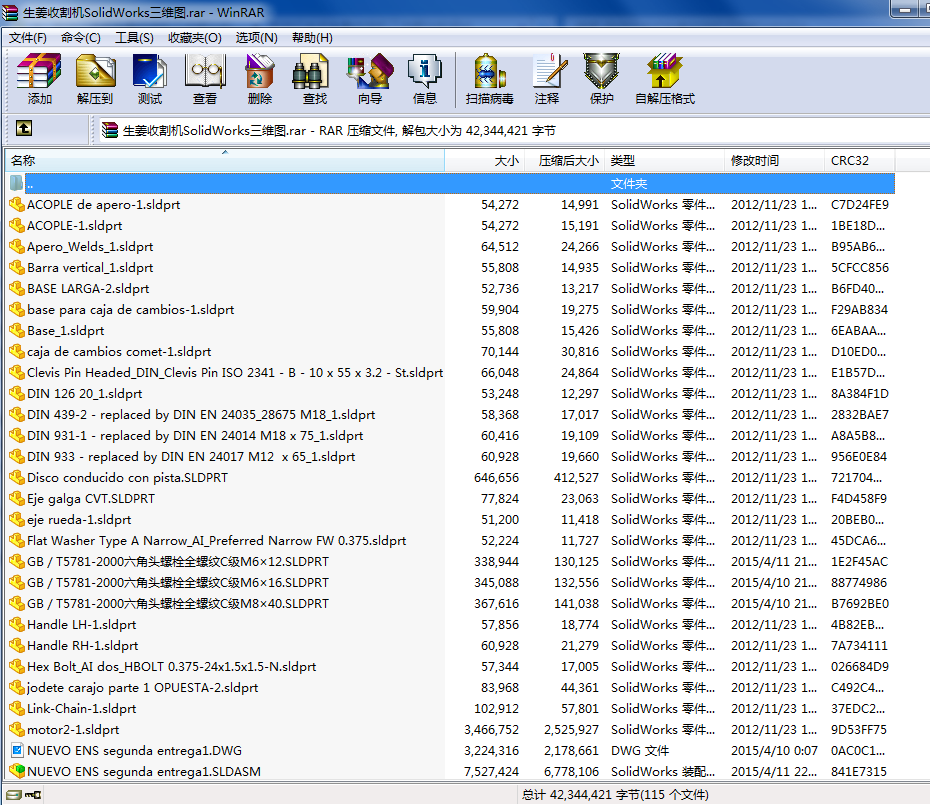Click CRC32 value C7D24FE9

(859, 205)
